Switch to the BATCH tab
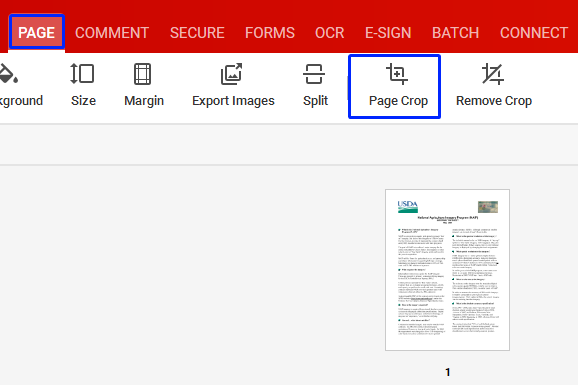Image resolution: width=578 pixels, height=385 pixels. (x=455, y=33)
